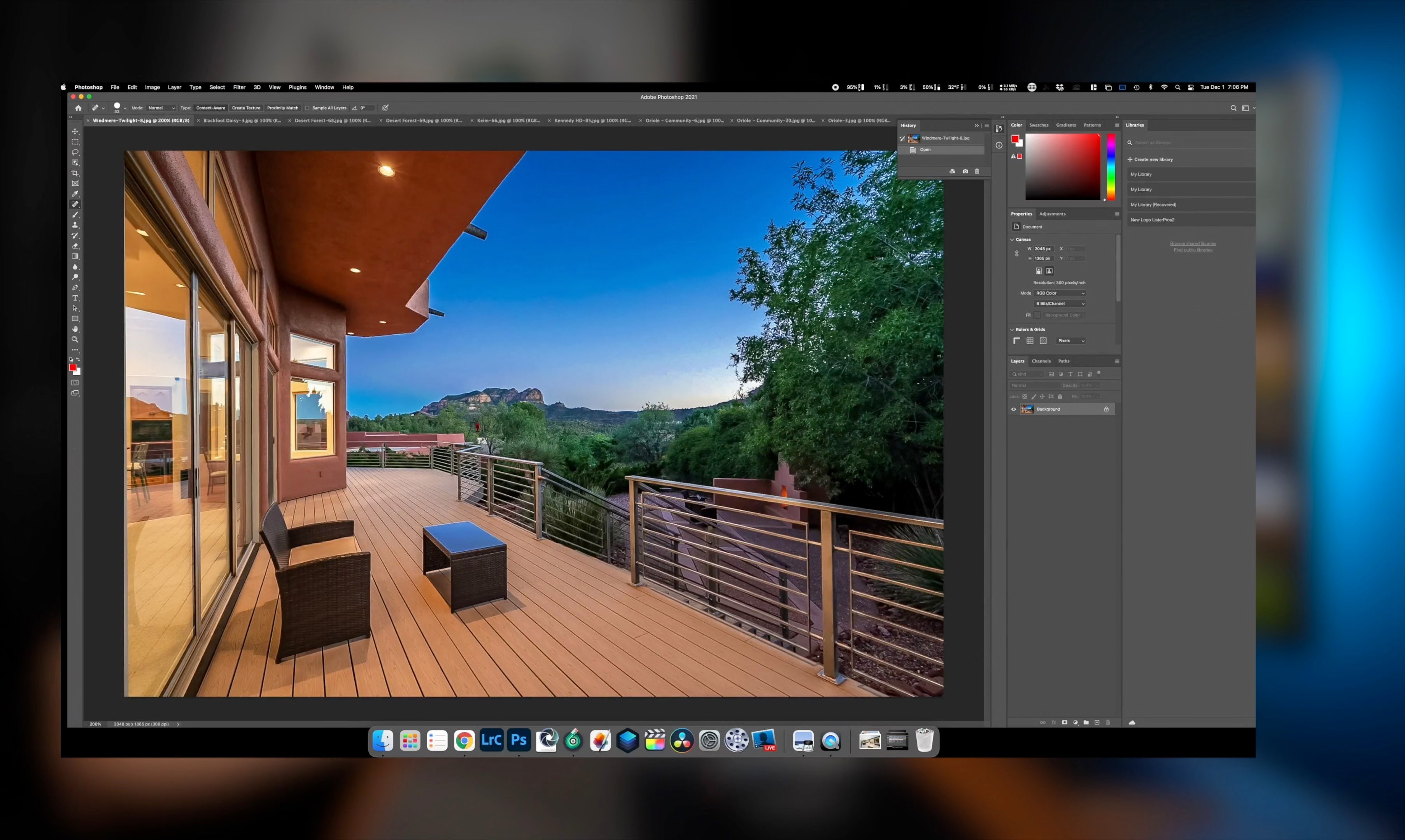Select the Move tool

pos(75,131)
